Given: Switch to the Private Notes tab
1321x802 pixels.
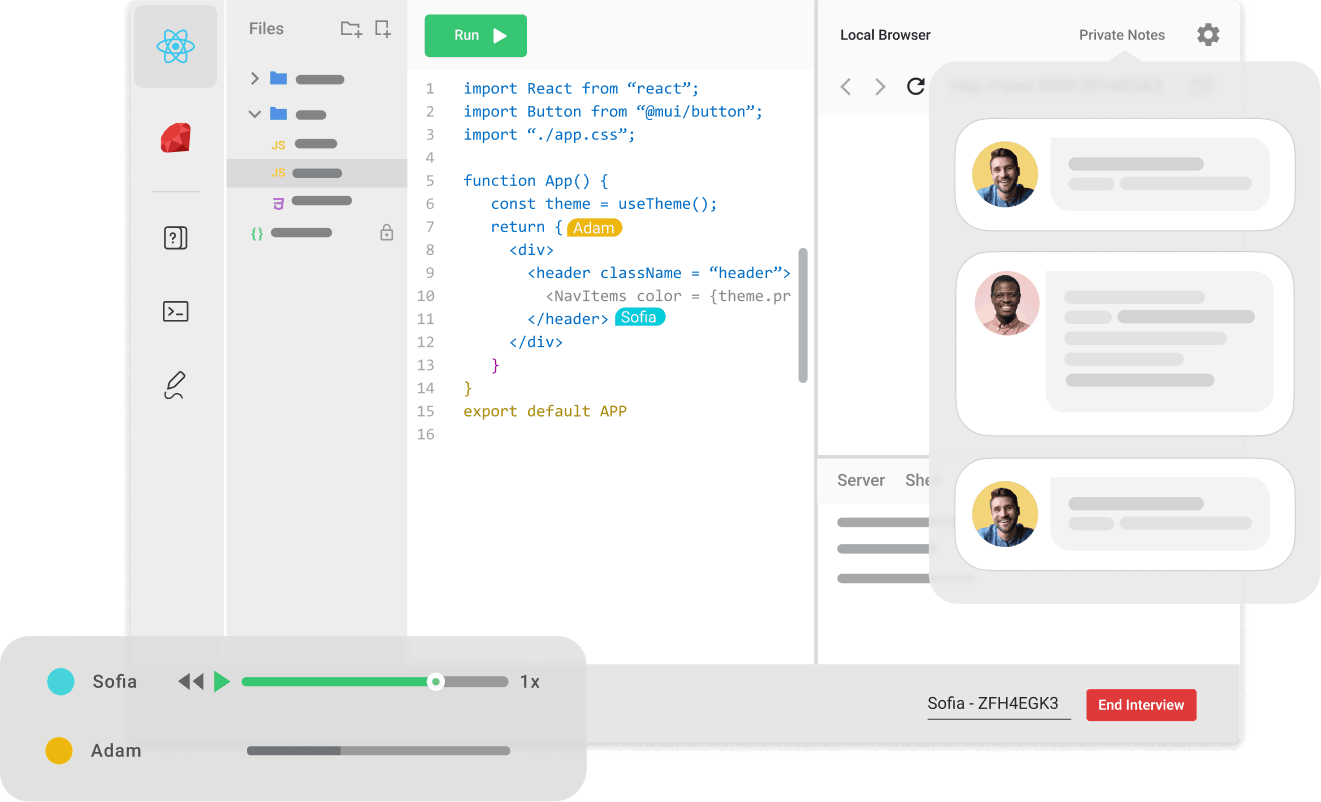Looking at the screenshot, I should pos(1121,35).
